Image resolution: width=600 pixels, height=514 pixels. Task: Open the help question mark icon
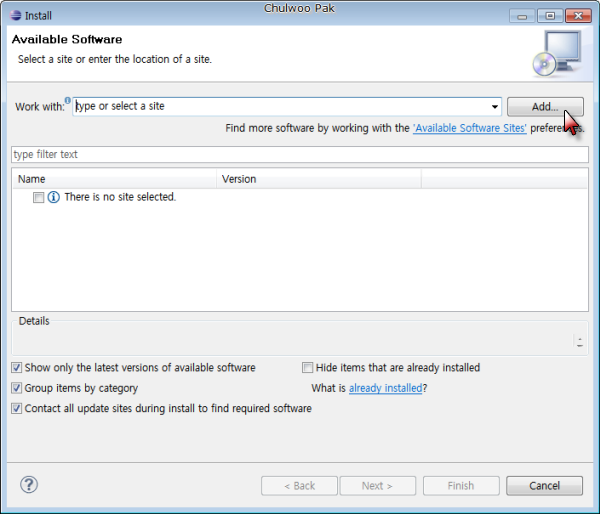click(29, 485)
